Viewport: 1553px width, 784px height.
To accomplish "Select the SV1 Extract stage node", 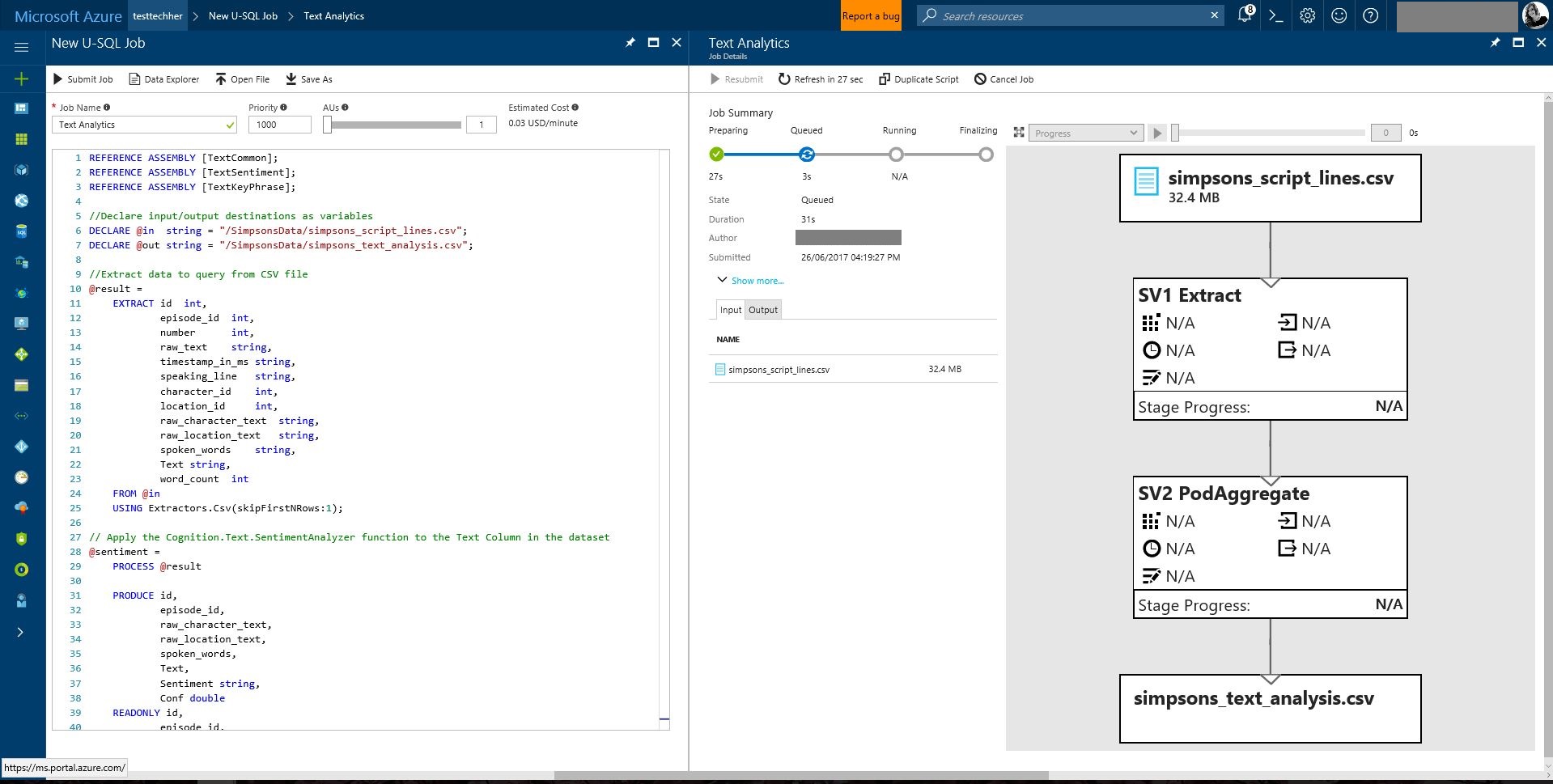I will point(1270,350).
